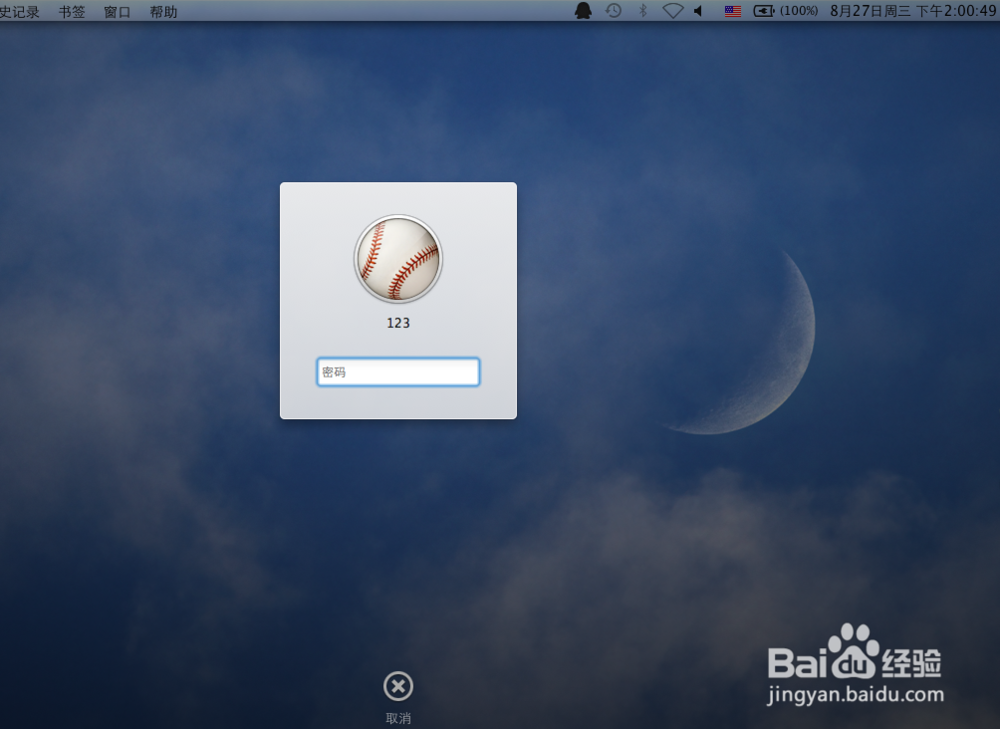Open the 史记录 menu
The height and width of the screenshot is (729, 1000).
point(20,11)
